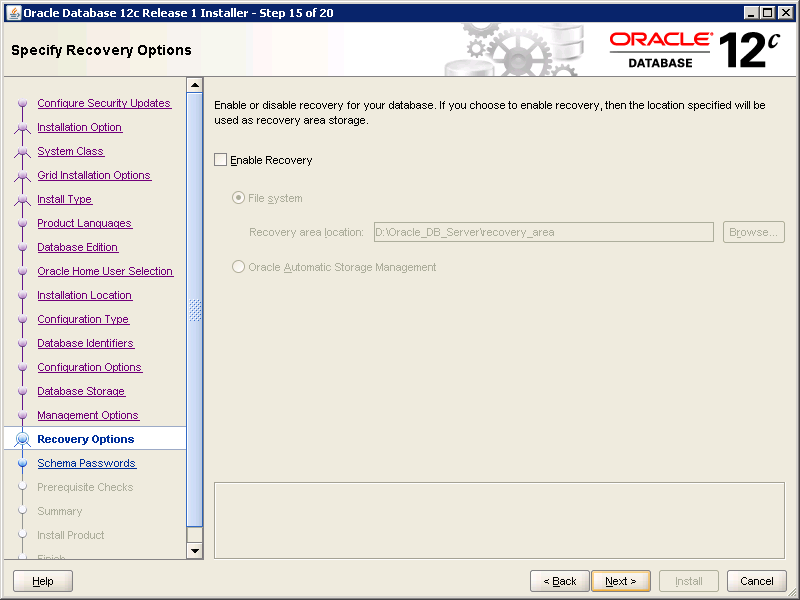800x600 pixels.
Task: Click the Installation Option step bullet icon
Action: point(22,127)
